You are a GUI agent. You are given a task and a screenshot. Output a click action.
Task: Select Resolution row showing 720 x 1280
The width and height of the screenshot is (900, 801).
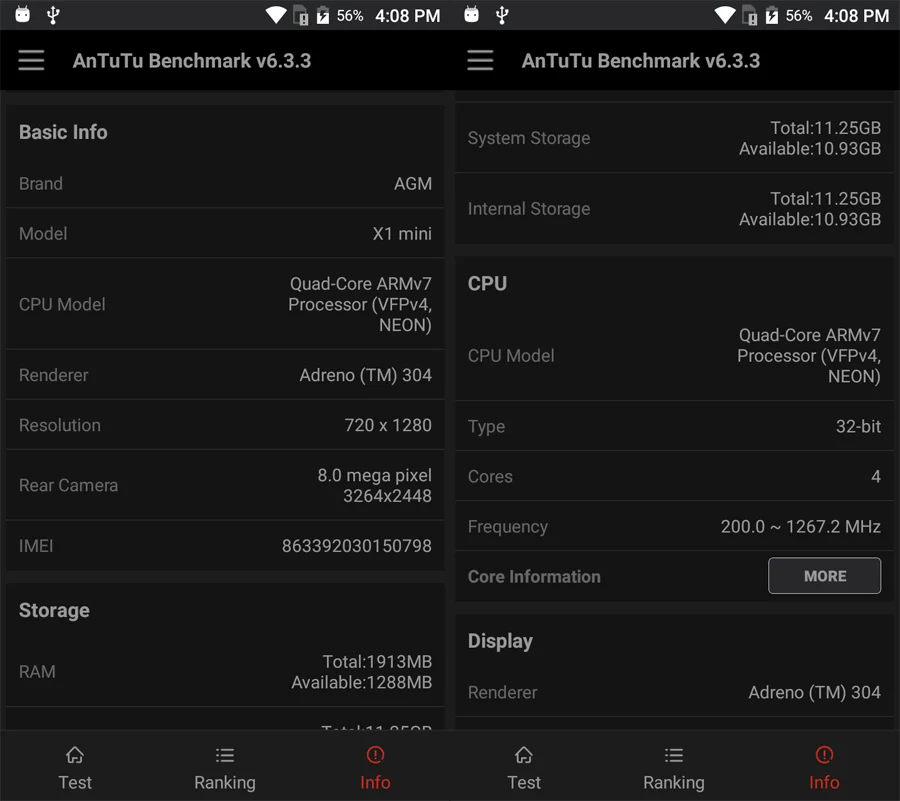click(225, 425)
